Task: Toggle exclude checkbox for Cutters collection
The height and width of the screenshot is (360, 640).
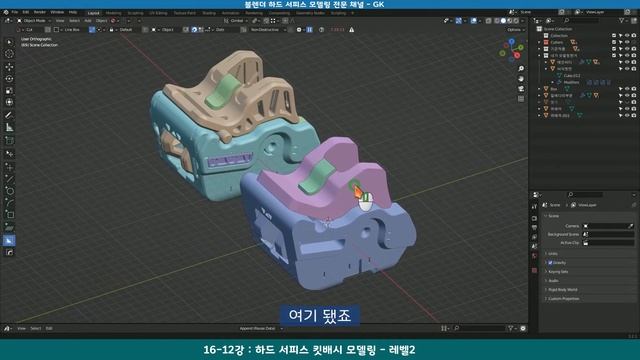Action: tap(614, 42)
